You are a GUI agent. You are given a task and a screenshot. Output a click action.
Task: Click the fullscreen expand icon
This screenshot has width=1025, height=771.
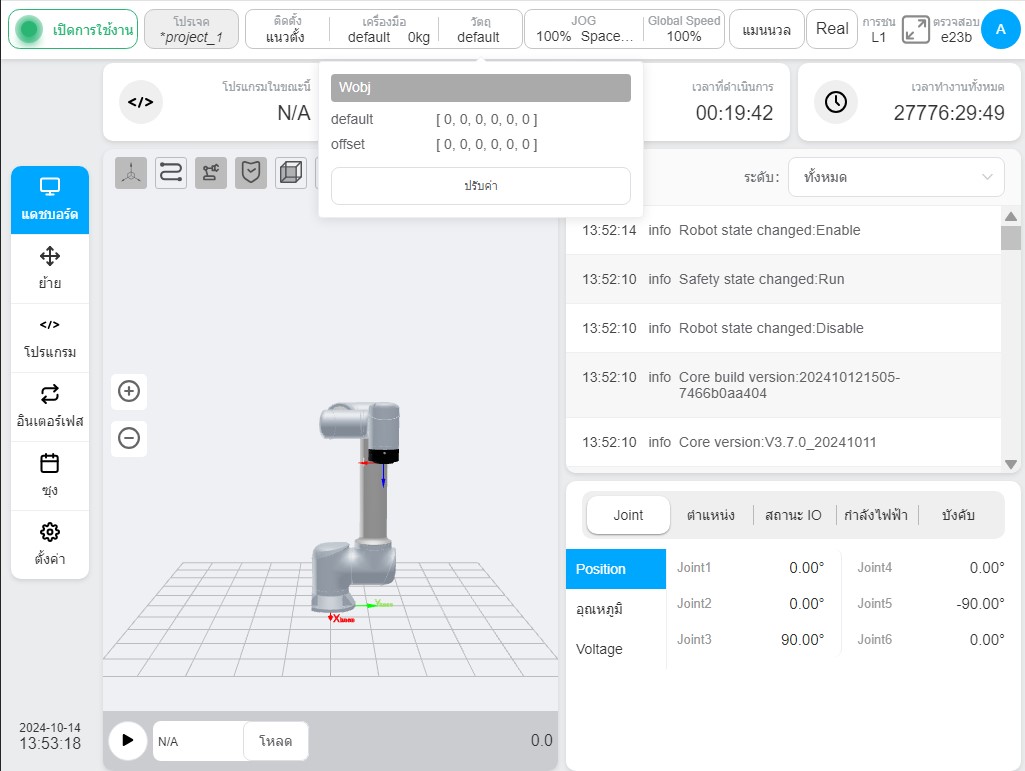(915, 29)
